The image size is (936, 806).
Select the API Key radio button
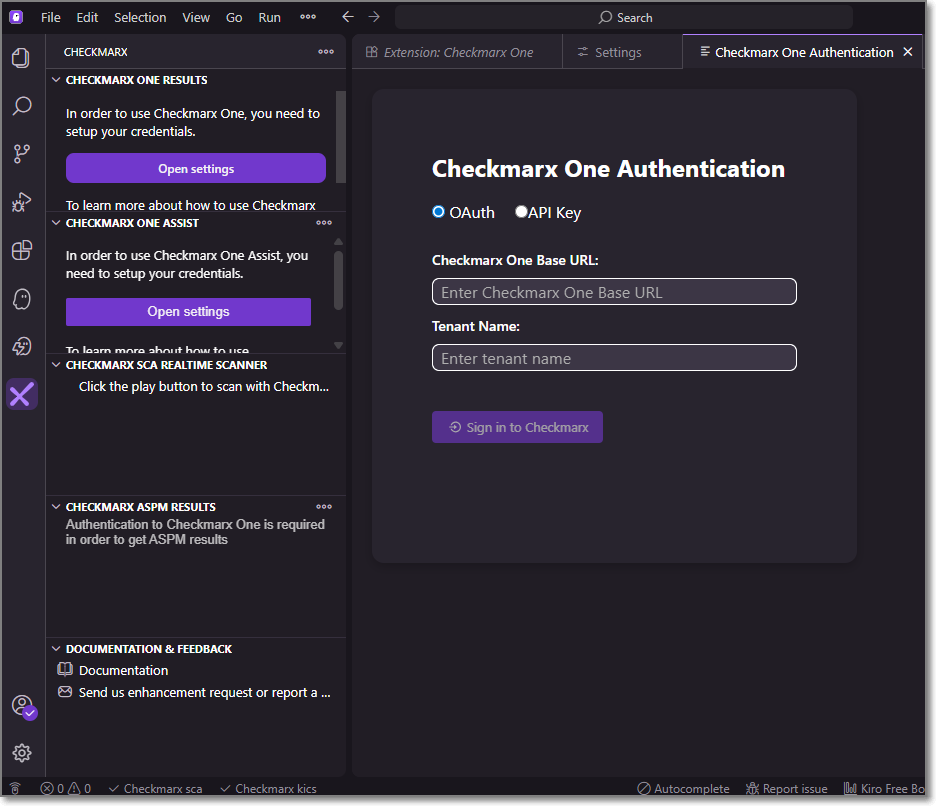click(521, 212)
